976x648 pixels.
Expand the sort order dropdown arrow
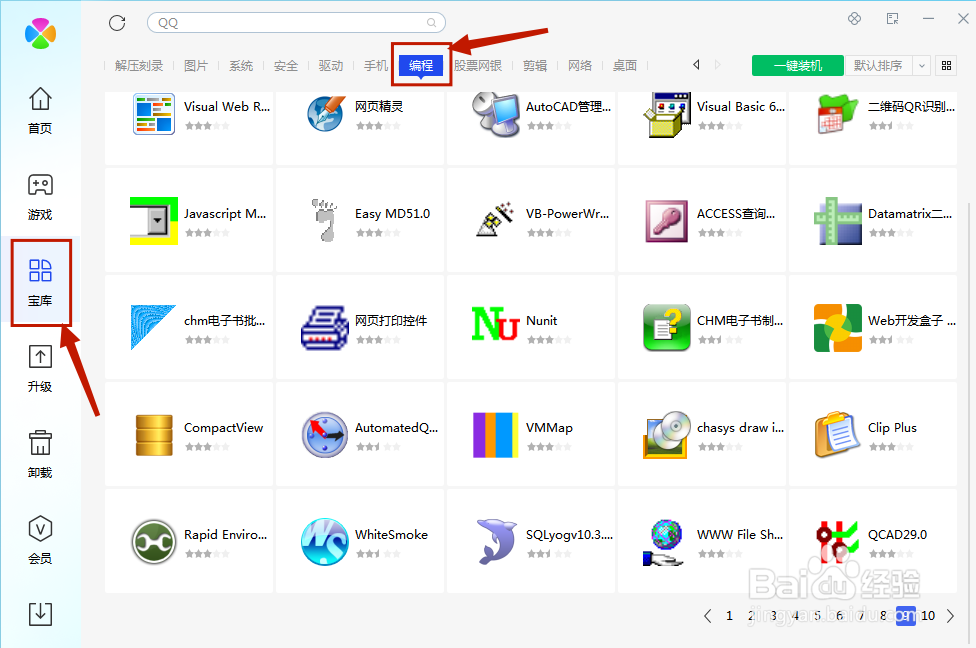[x=922, y=65]
